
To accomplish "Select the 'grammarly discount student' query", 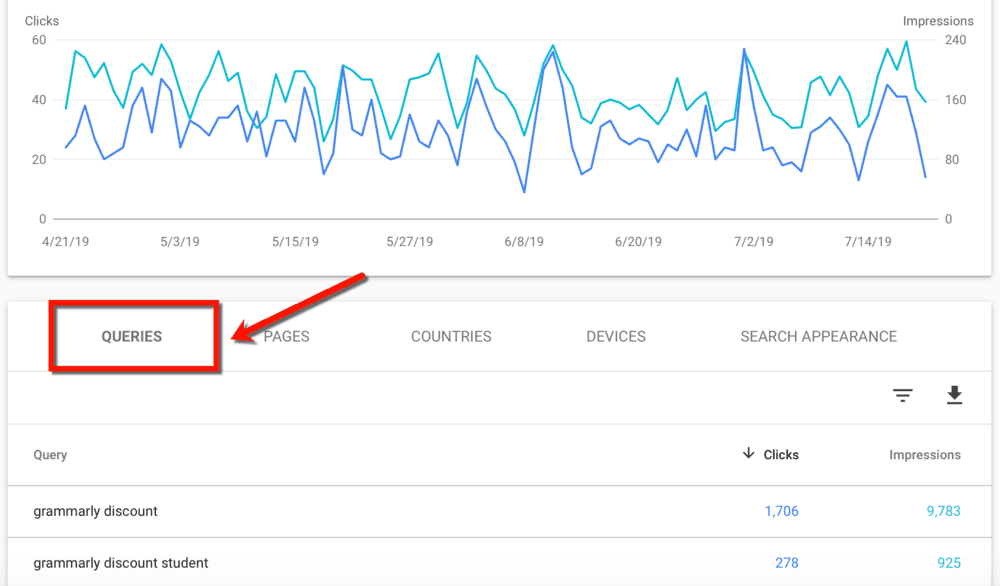I will pos(121,563).
